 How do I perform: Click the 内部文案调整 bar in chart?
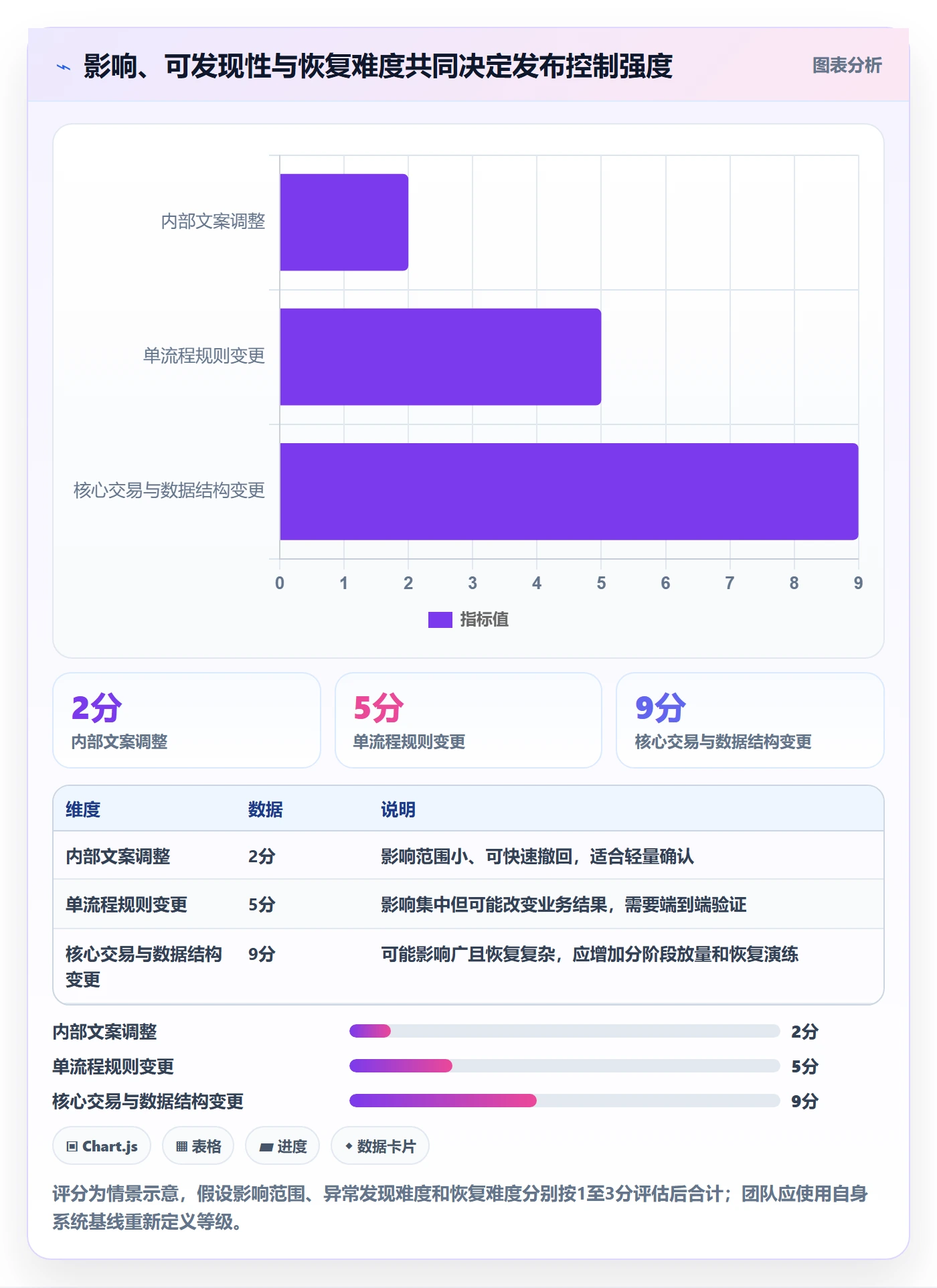(344, 222)
